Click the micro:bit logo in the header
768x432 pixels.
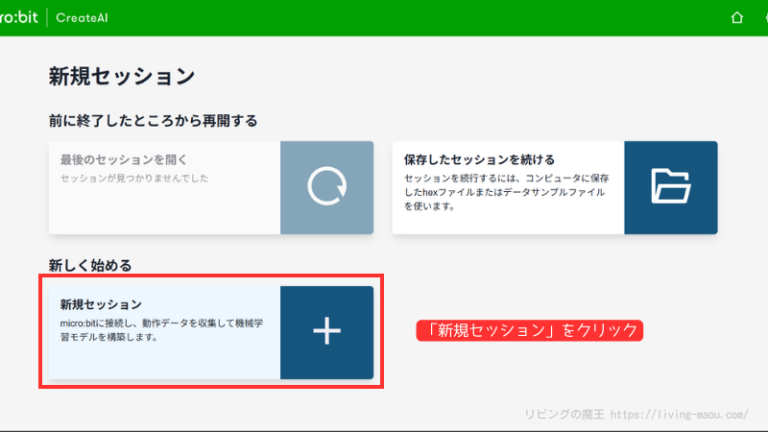(18, 17)
